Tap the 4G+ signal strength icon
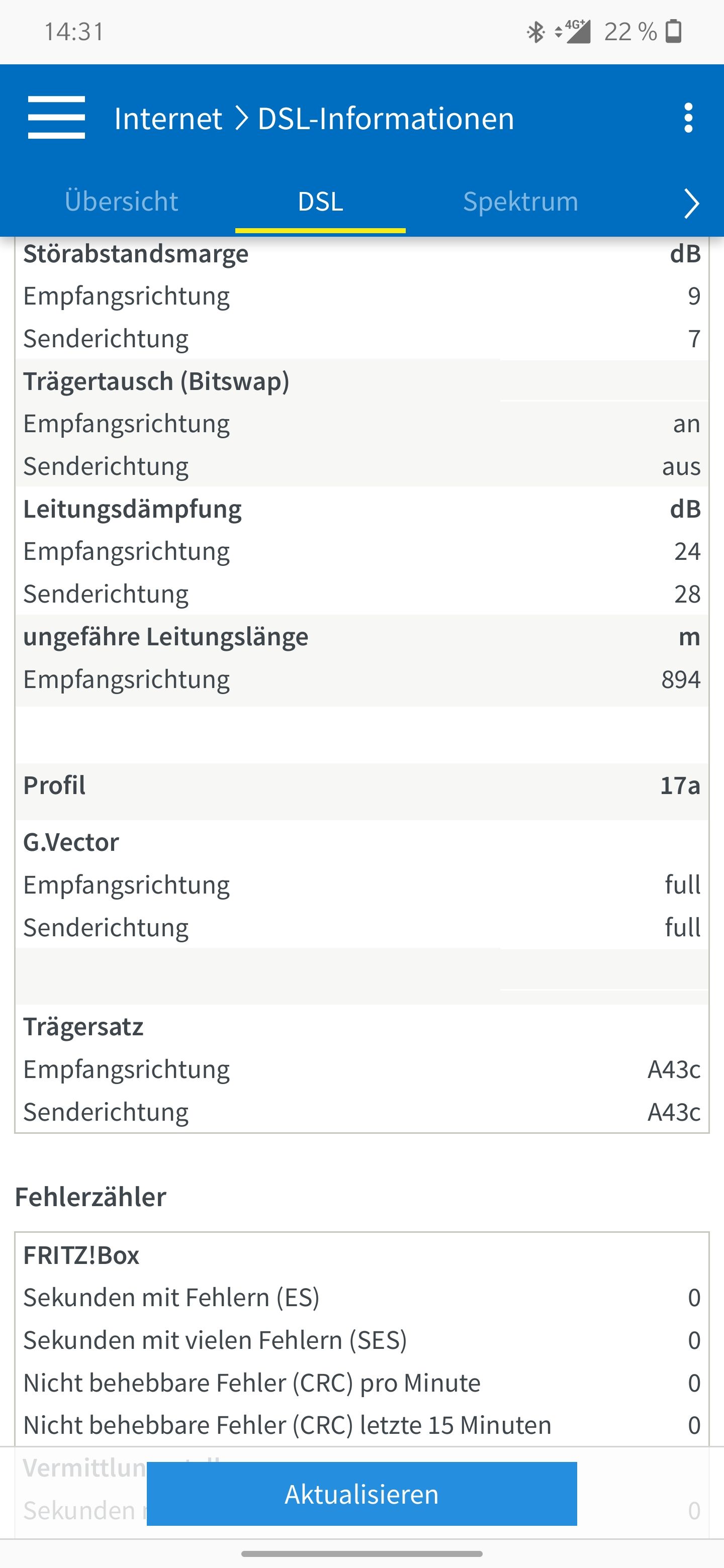 [574, 32]
